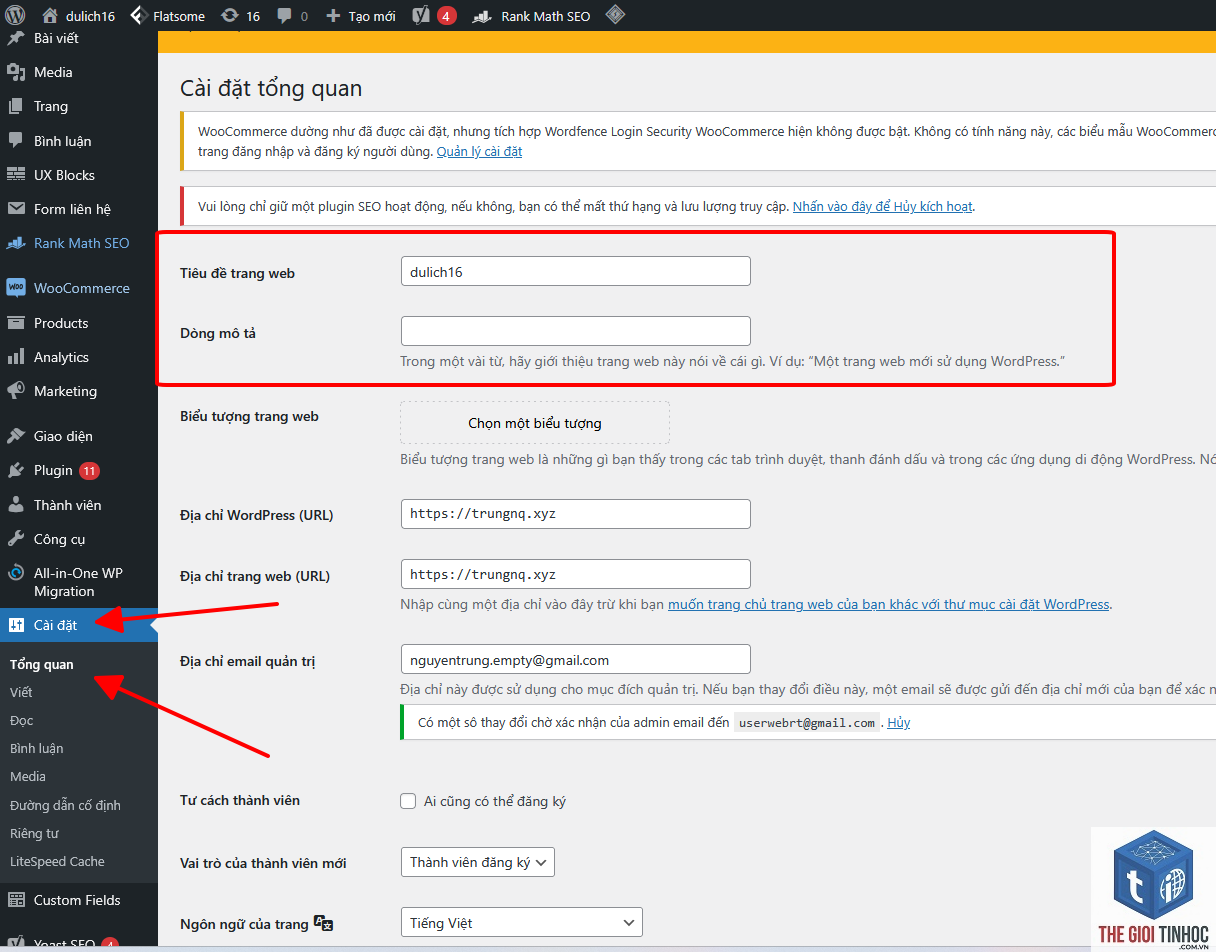Open Plugin icon with 11 badge
The image size is (1216, 952).
pos(15,470)
